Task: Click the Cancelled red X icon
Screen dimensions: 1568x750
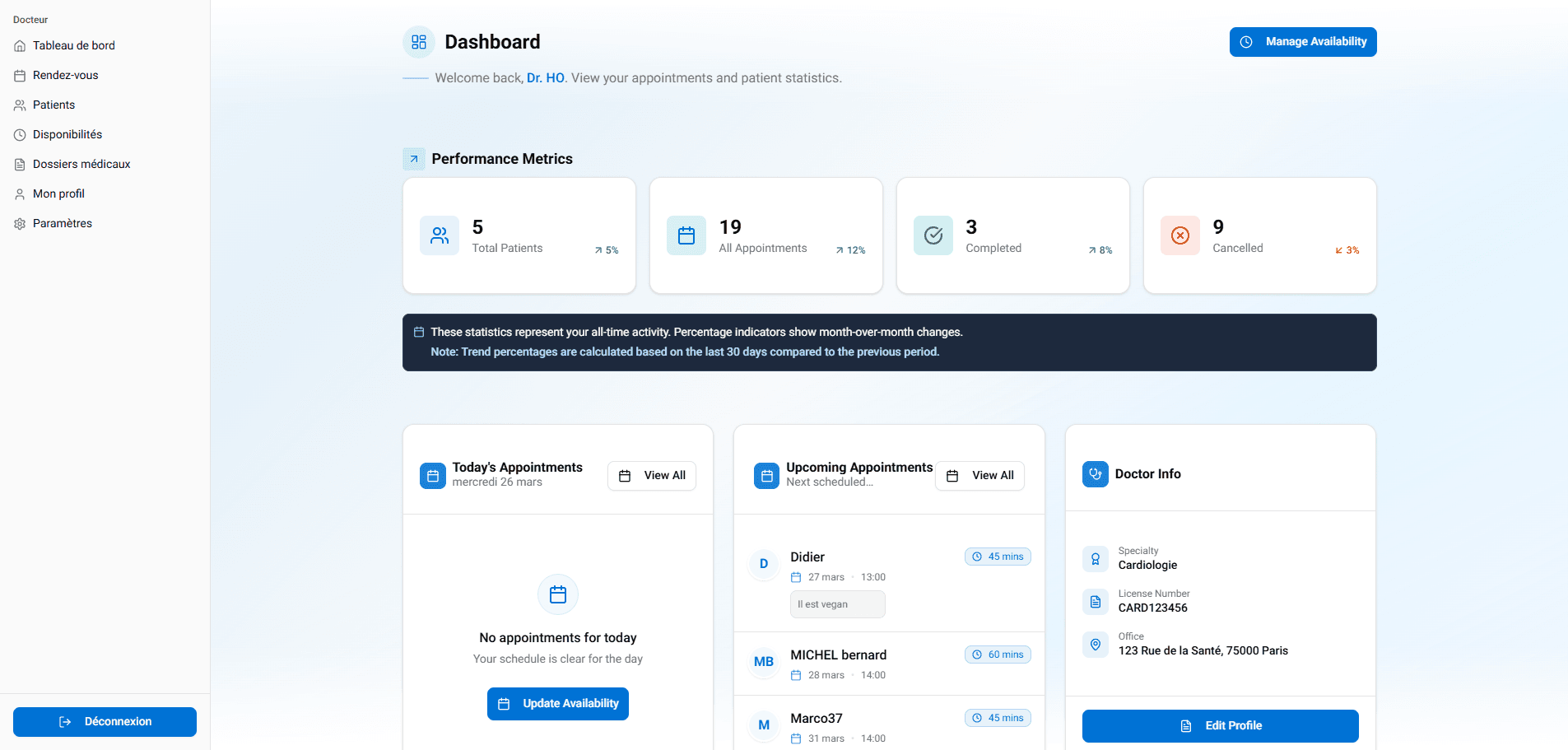Action: [x=1180, y=236]
